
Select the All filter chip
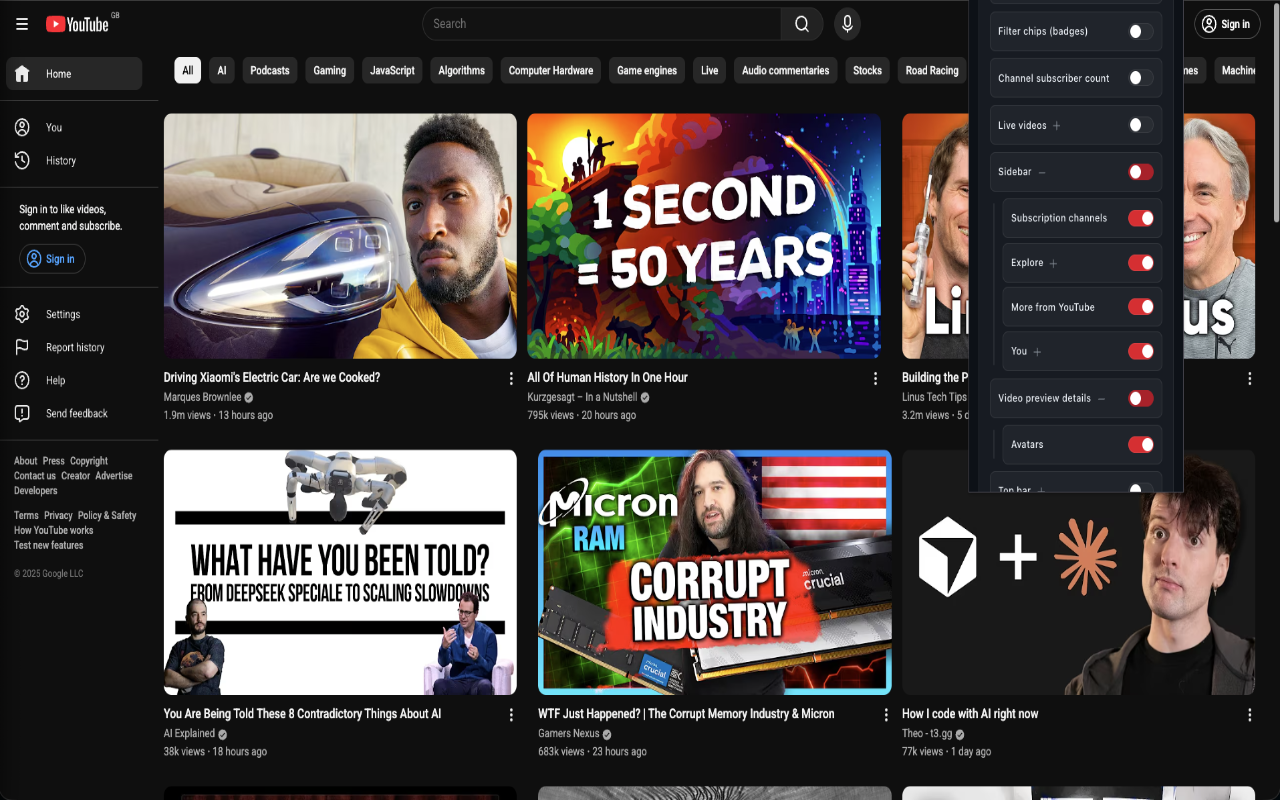pos(188,70)
